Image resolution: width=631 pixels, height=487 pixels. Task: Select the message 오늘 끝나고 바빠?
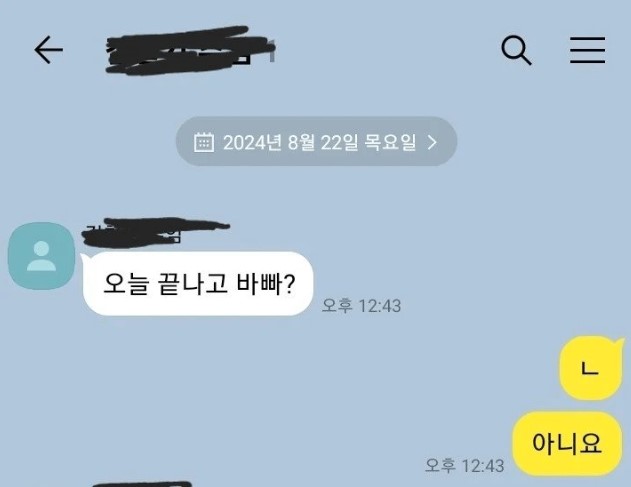tap(198, 283)
